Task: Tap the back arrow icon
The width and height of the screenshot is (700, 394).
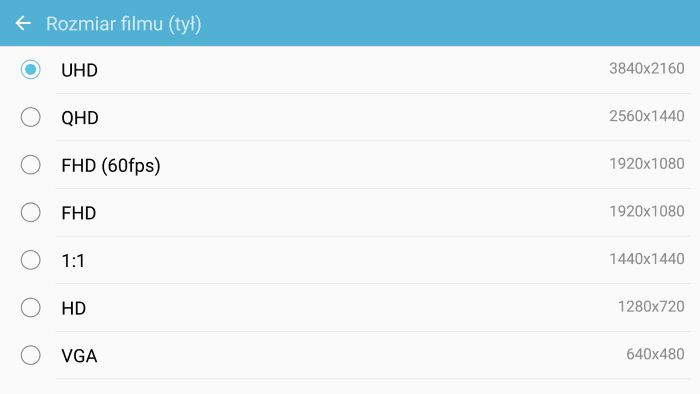Action: tap(23, 23)
